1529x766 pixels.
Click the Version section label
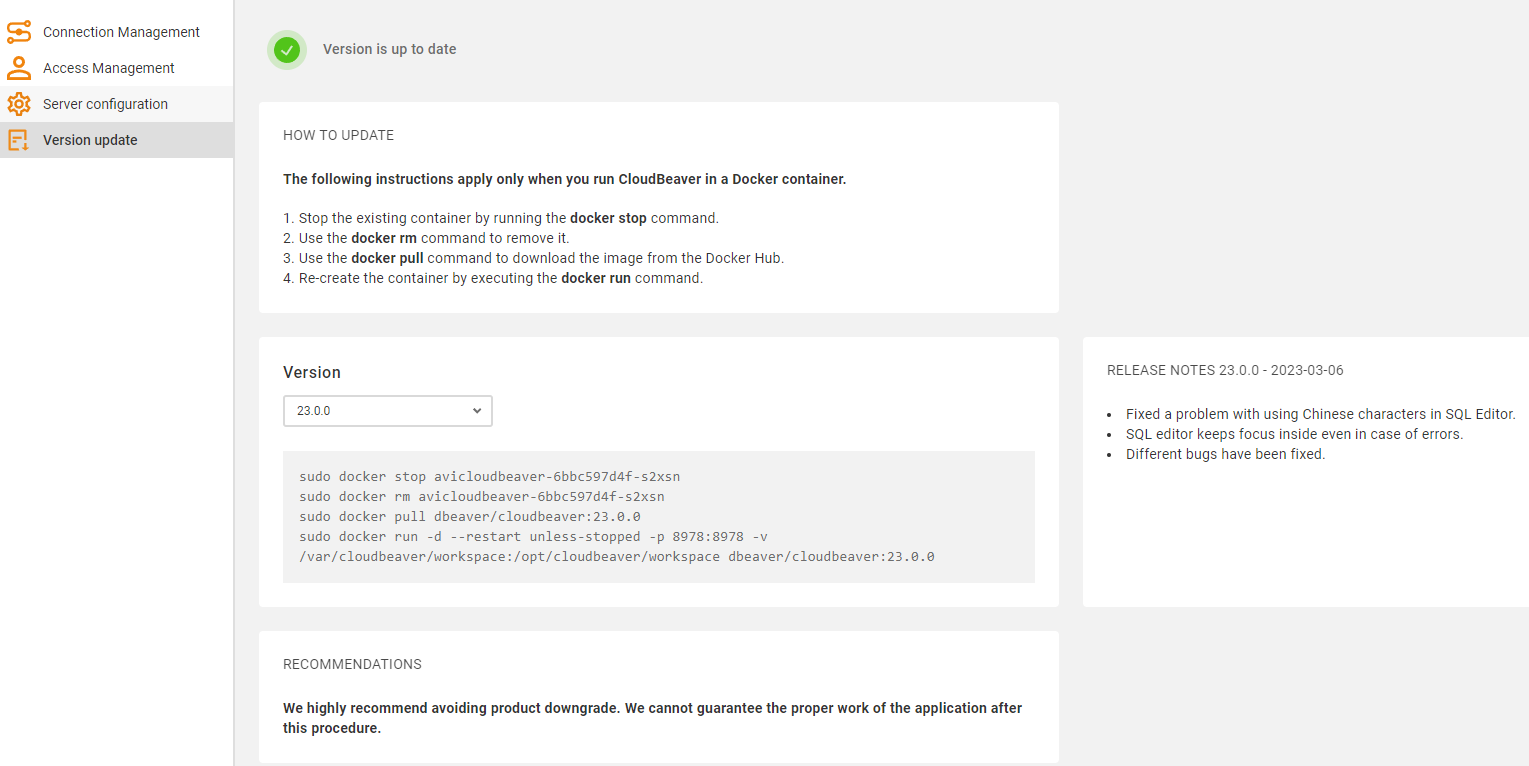[x=312, y=372]
